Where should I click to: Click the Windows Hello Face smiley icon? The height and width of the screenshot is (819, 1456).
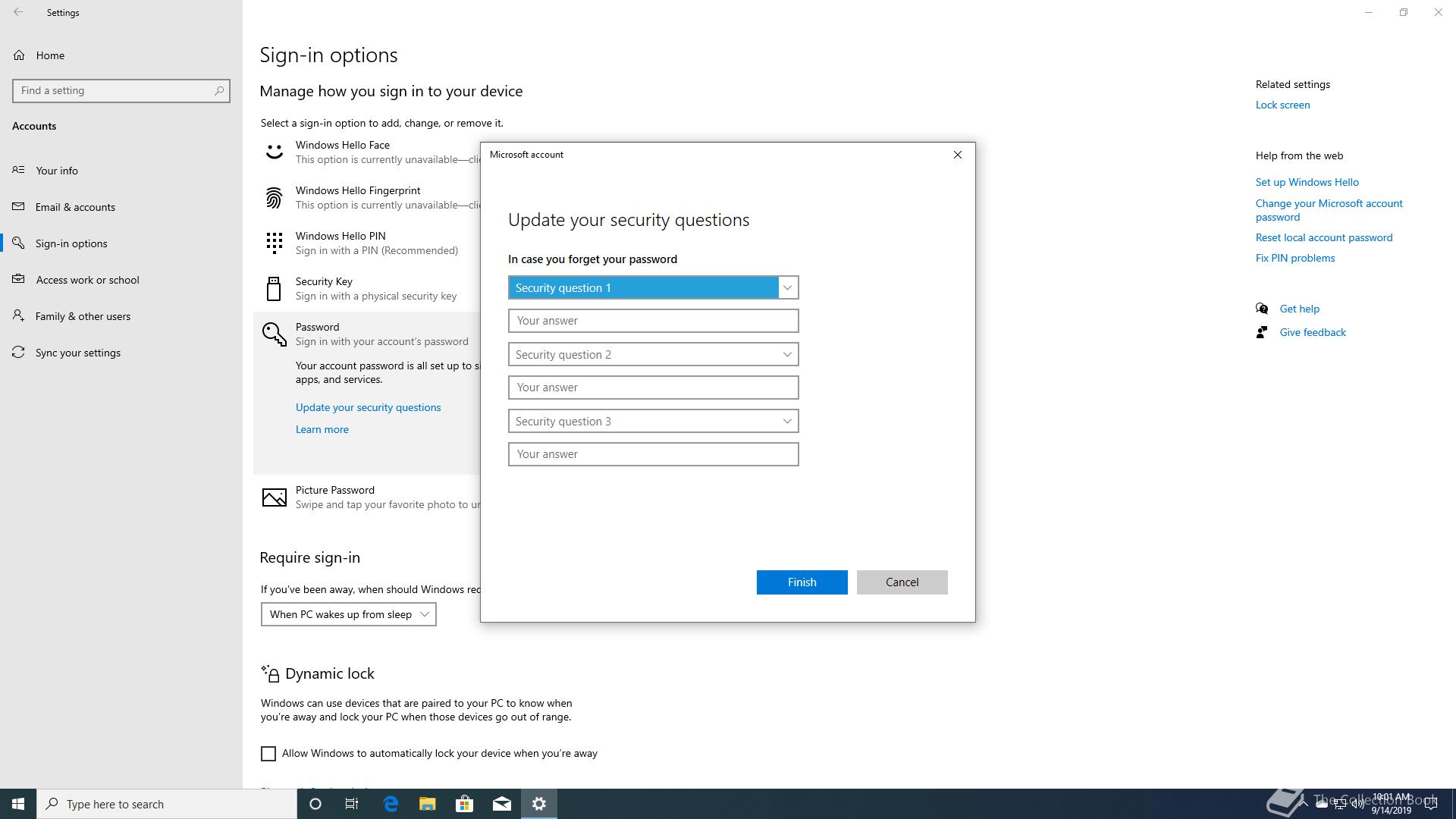(x=274, y=152)
